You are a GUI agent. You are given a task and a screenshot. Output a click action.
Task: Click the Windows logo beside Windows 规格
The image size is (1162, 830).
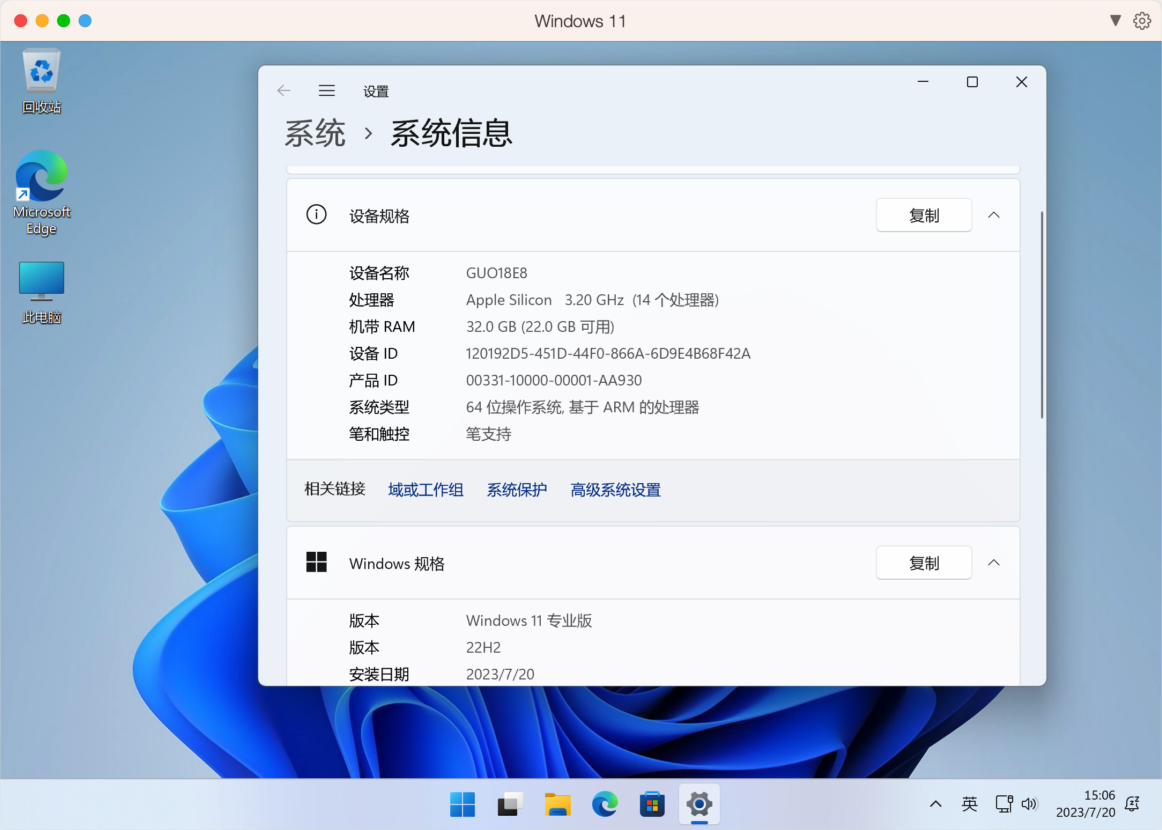coord(316,562)
